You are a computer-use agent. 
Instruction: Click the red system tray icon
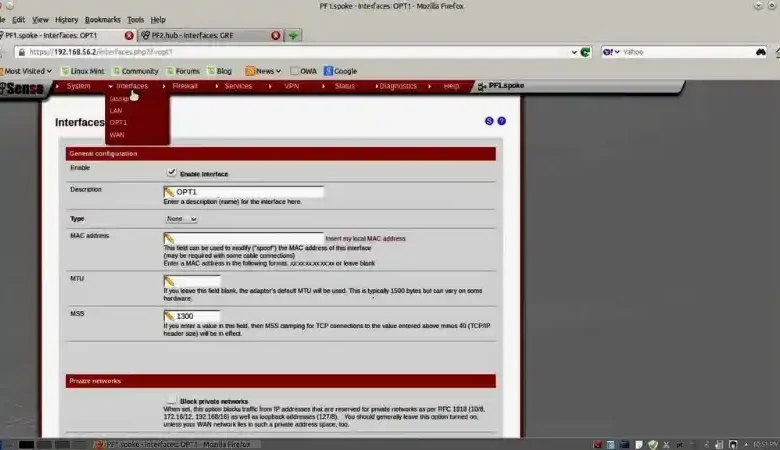coord(597,444)
